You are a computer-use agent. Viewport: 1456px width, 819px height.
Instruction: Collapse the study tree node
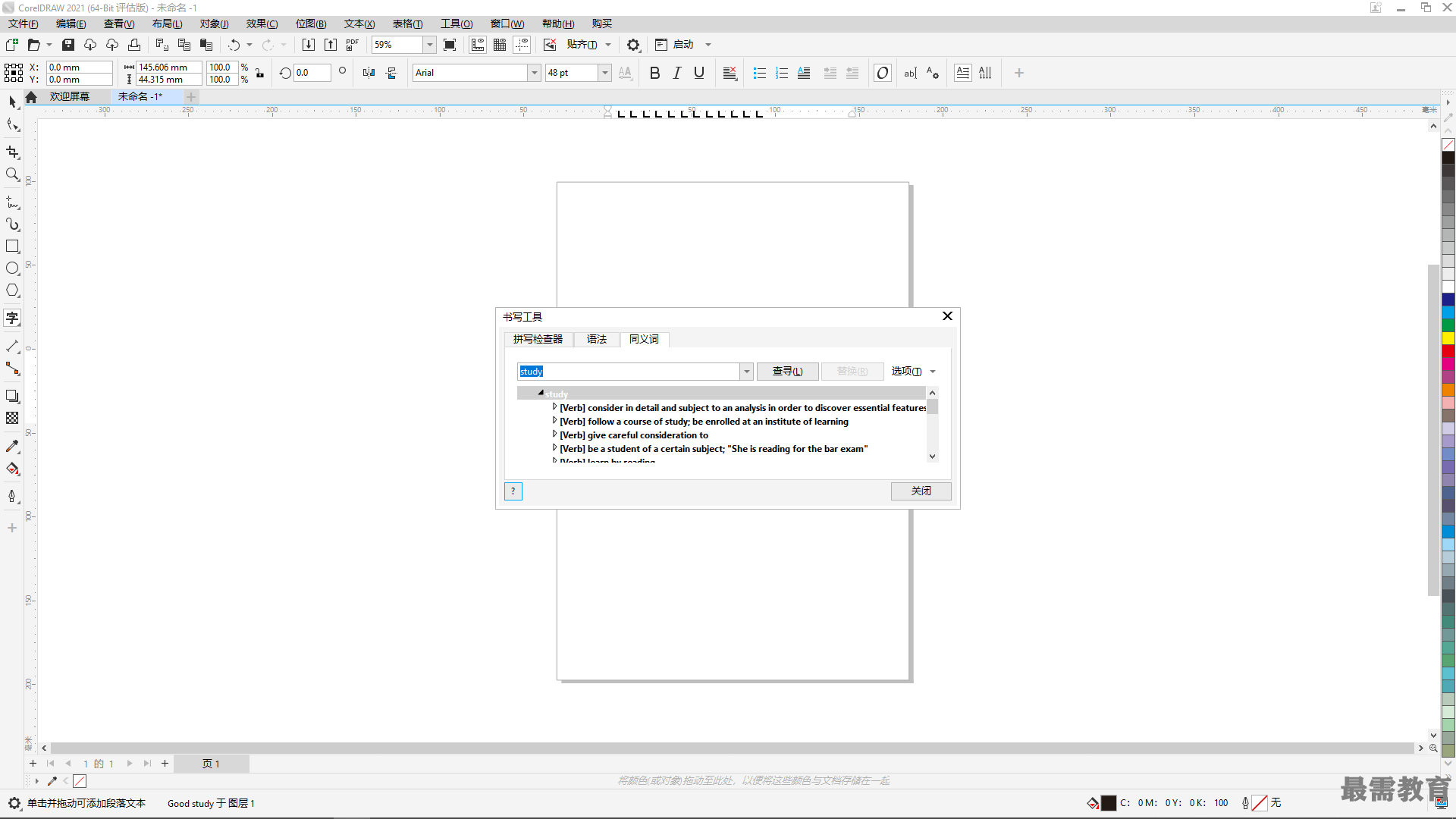[541, 393]
